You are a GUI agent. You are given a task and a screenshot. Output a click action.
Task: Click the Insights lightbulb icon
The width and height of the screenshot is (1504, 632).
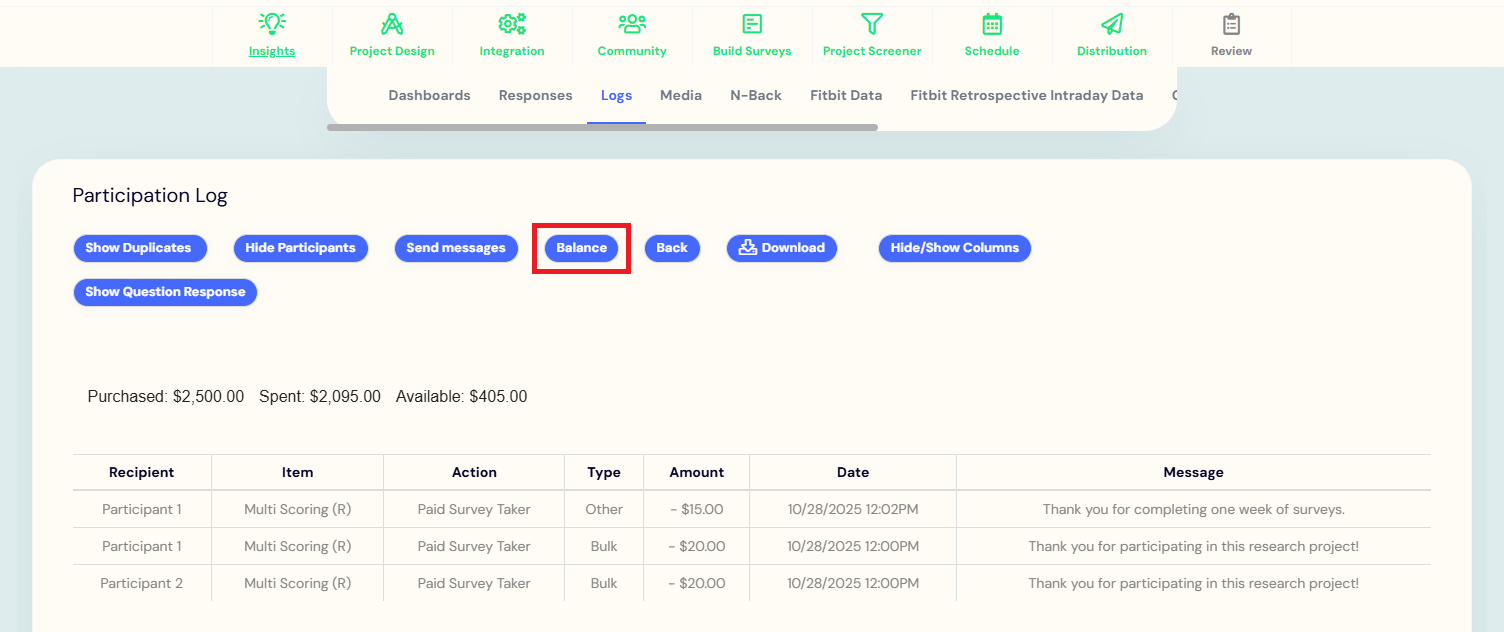click(272, 24)
